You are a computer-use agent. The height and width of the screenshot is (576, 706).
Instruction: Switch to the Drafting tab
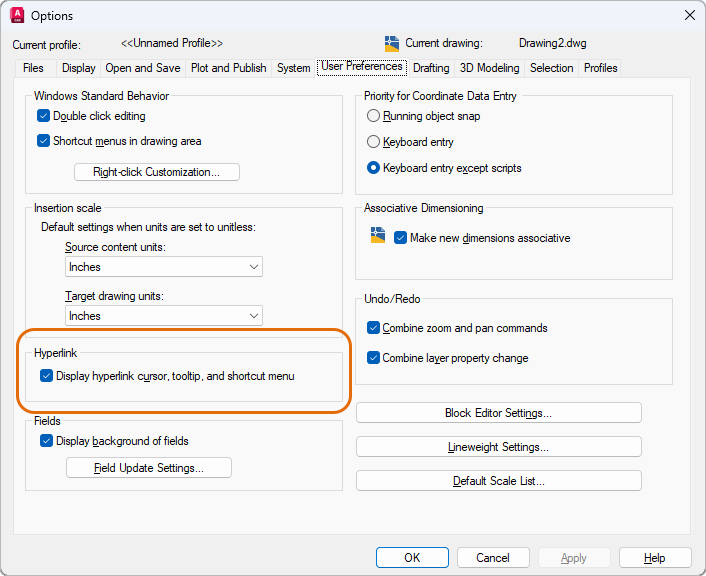click(431, 68)
